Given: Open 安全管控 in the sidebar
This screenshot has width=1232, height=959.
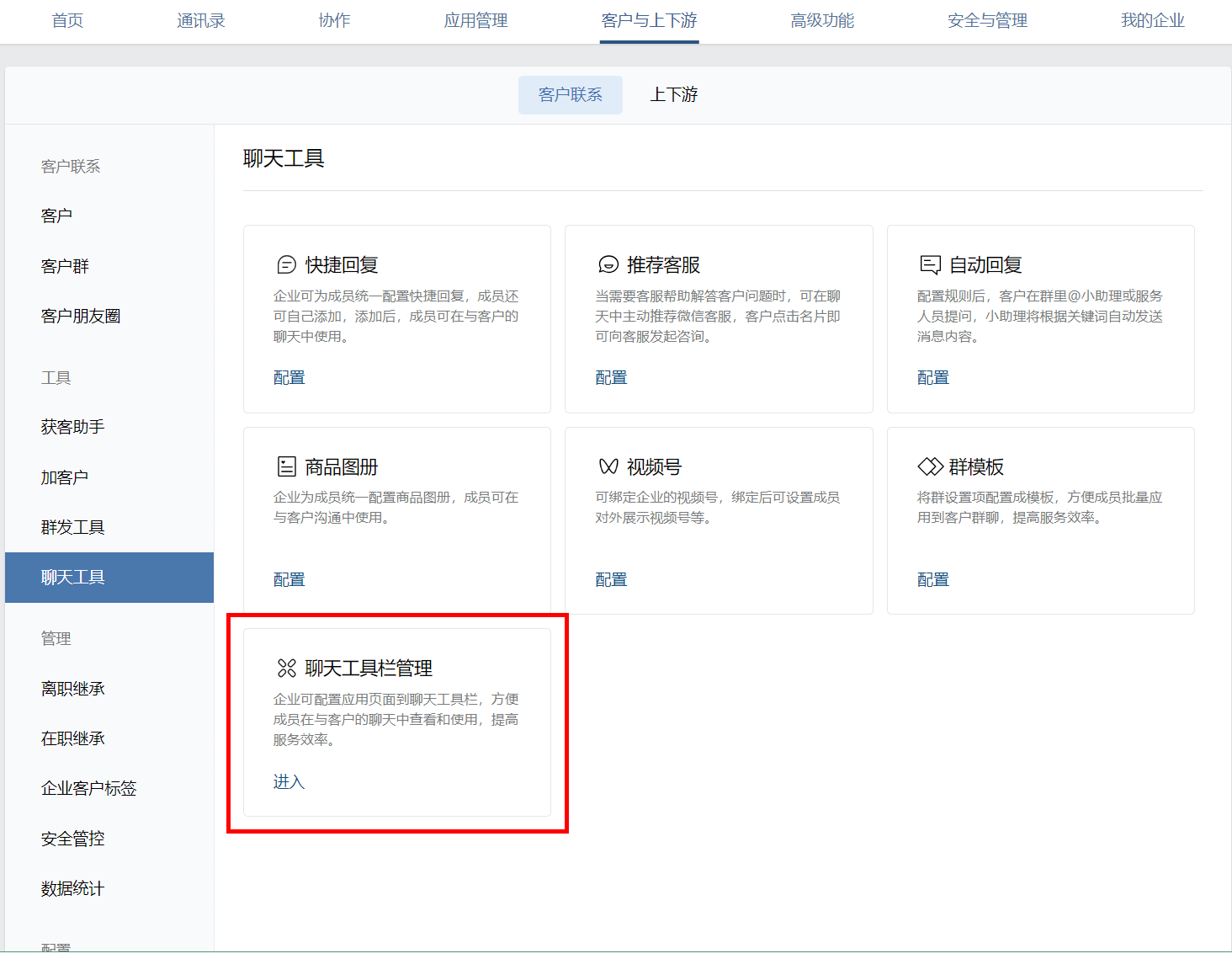Looking at the screenshot, I should tap(72, 839).
